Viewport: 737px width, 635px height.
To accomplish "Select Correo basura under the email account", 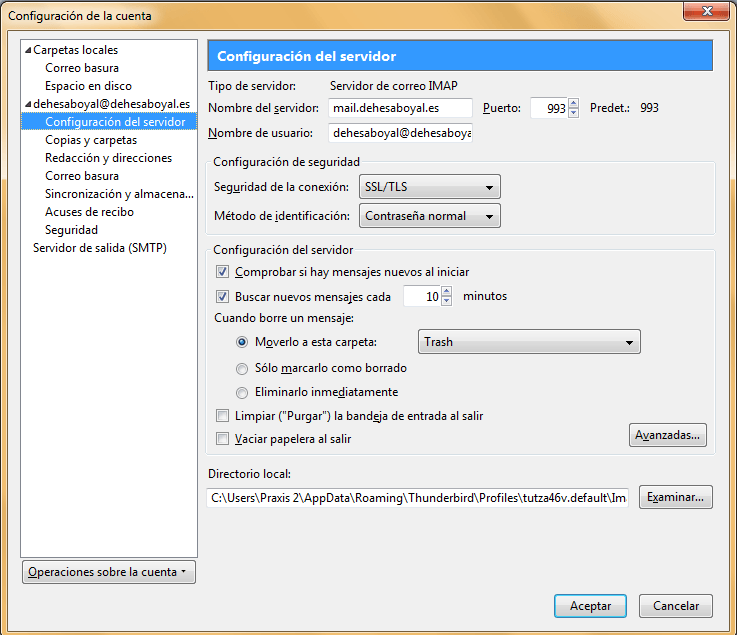I will click(82, 176).
